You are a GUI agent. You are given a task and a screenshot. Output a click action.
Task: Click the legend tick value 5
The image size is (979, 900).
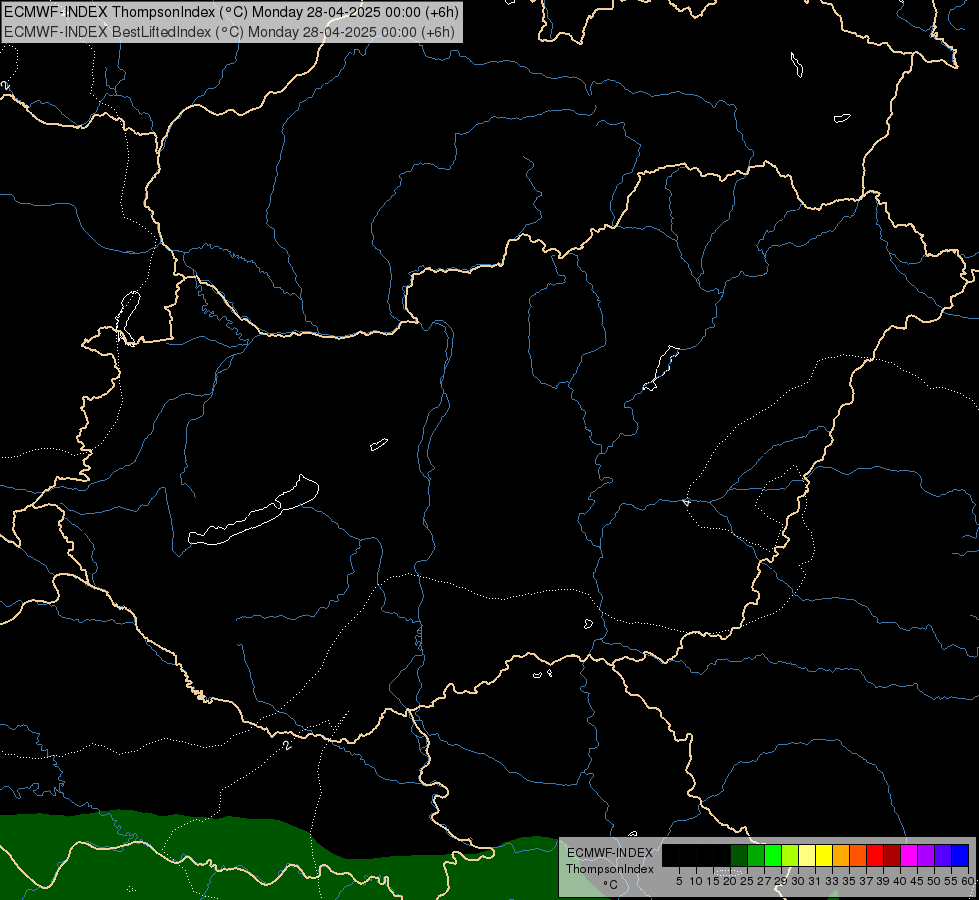pyautogui.click(x=679, y=881)
